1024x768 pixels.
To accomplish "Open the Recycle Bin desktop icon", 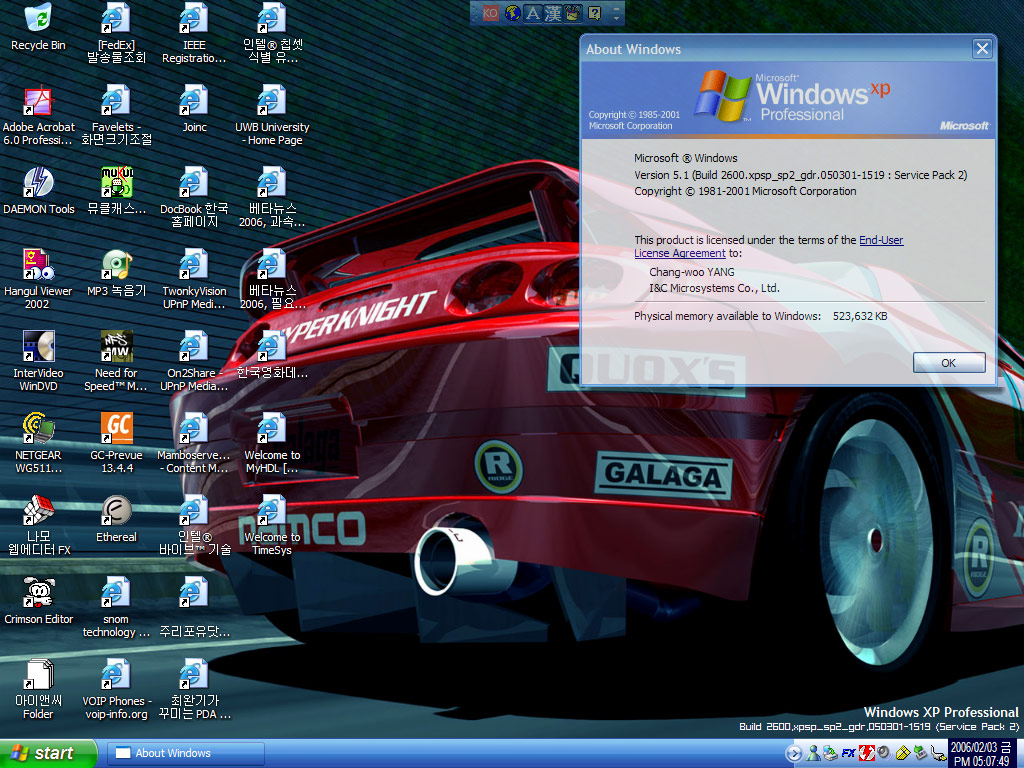I will pos(38,20).
